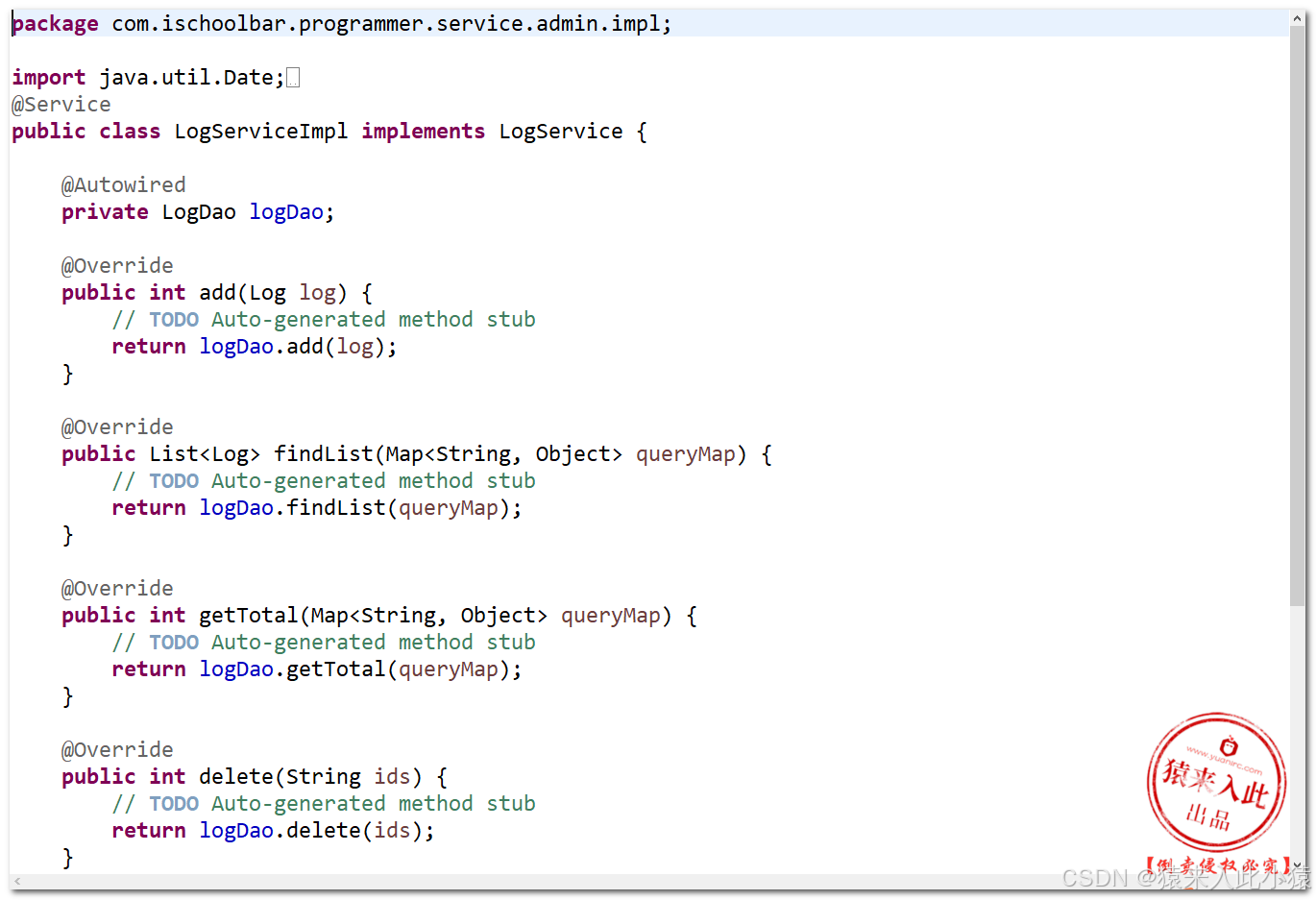Click the String ids parameter
Viewport: 1316px width, 900px height.
pyautogui.click(x=349, y=777)
